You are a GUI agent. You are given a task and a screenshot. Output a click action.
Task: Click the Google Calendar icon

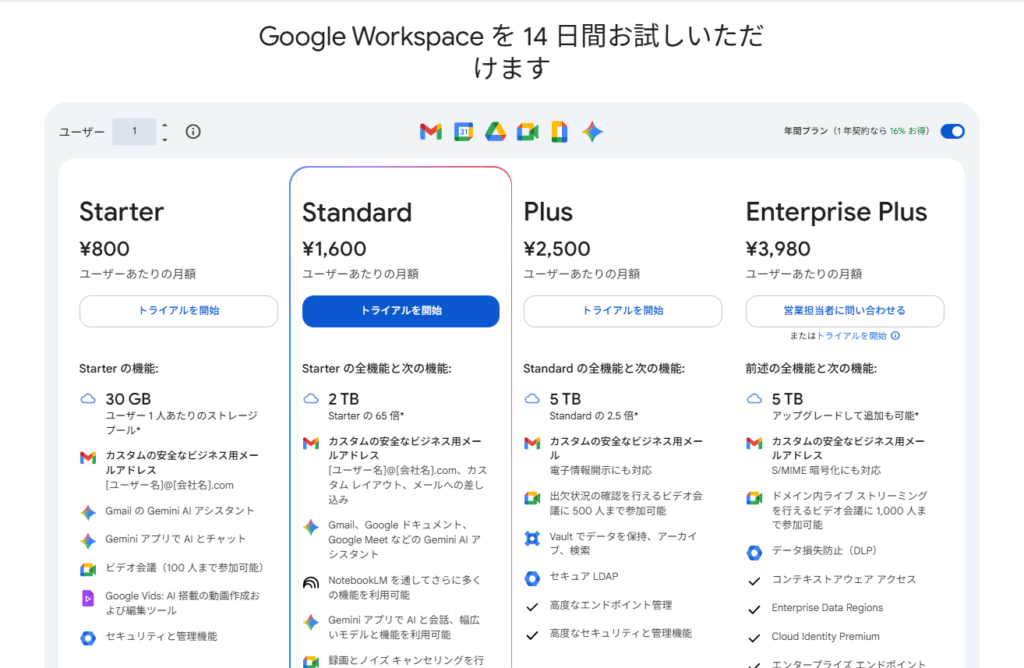[463, 132]
